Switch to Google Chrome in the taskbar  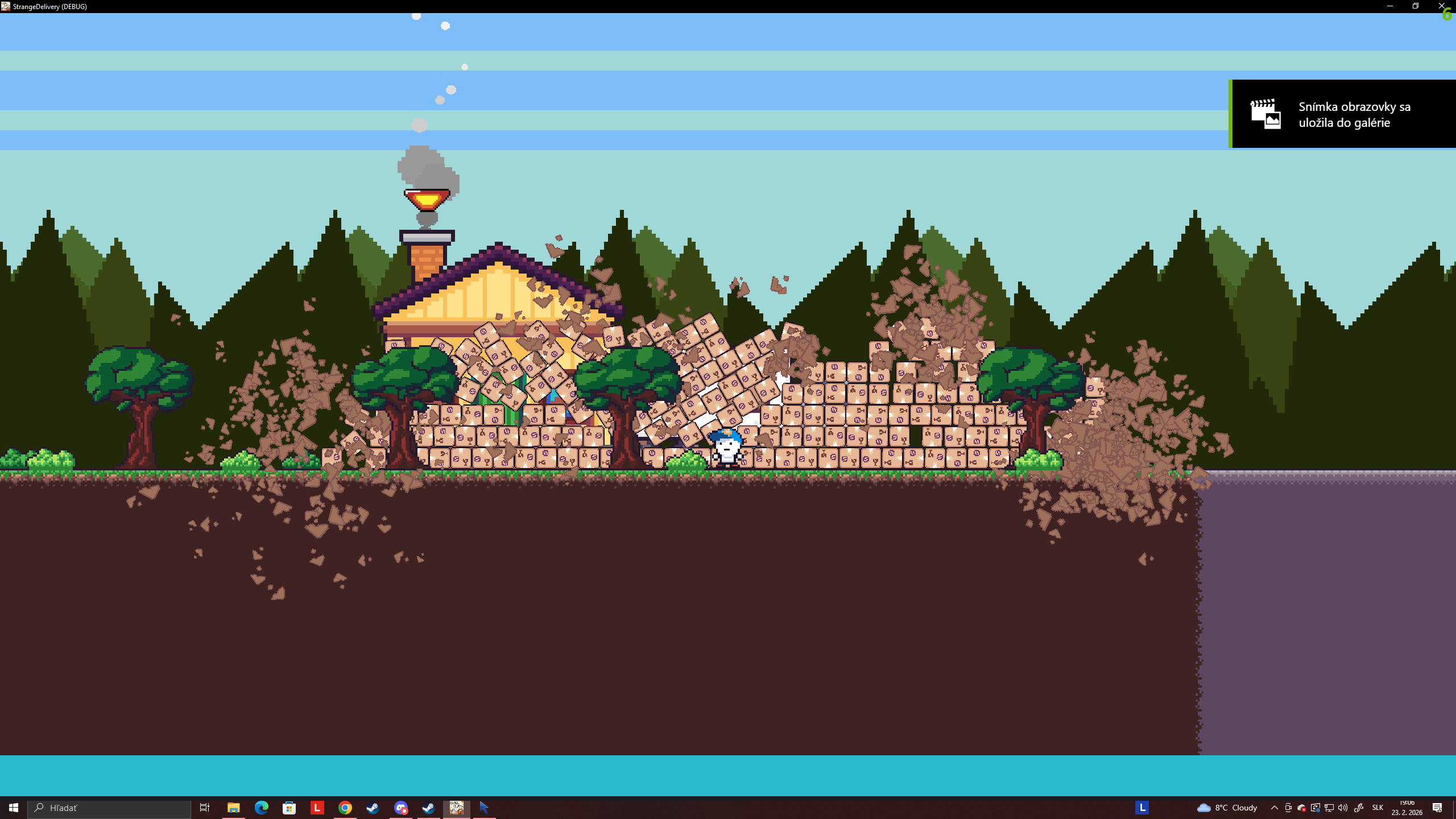(345, 808)
